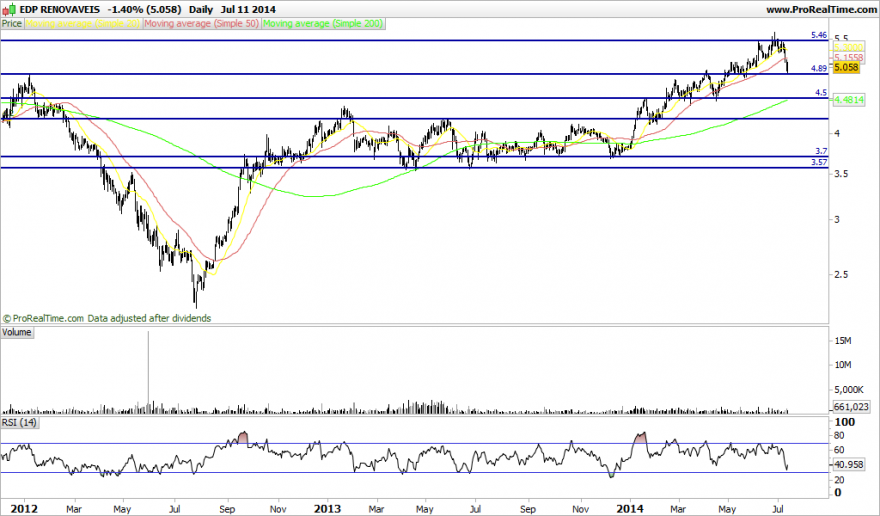The image size is (880, 516).
Task: Click the 200-day average value 4.4814
Action: click(x=849, y=100)
